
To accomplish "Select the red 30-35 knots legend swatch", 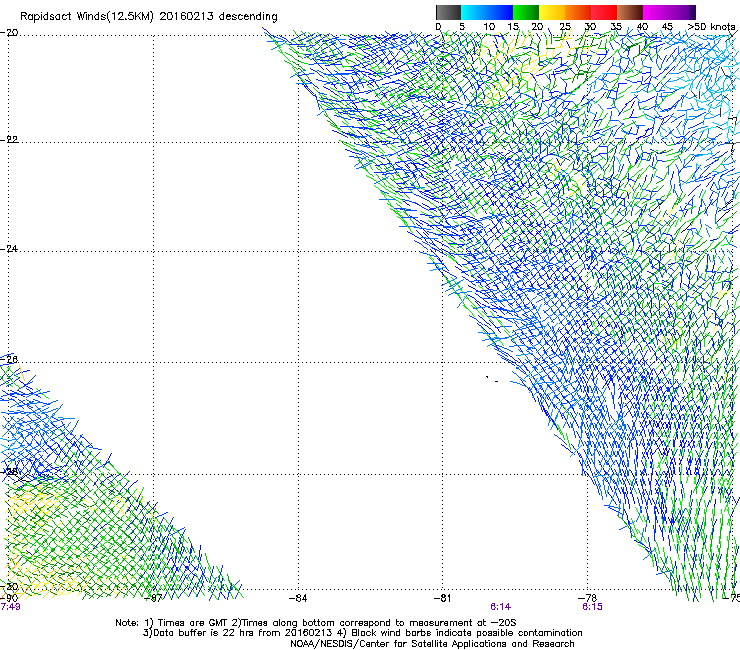I will pyautogui.click(x=604, y=12).
